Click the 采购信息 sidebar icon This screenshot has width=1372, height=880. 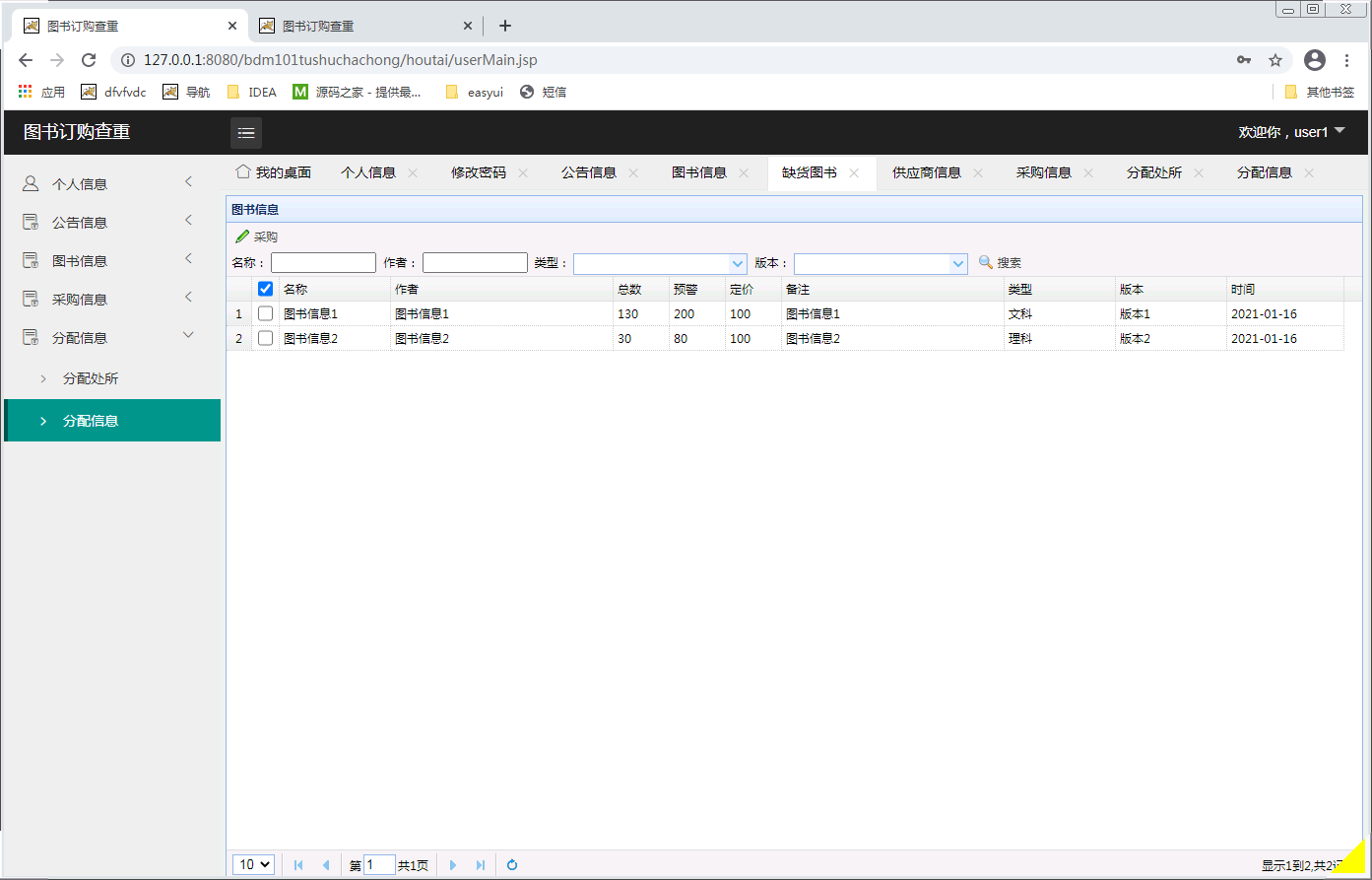tap(31, 300)
